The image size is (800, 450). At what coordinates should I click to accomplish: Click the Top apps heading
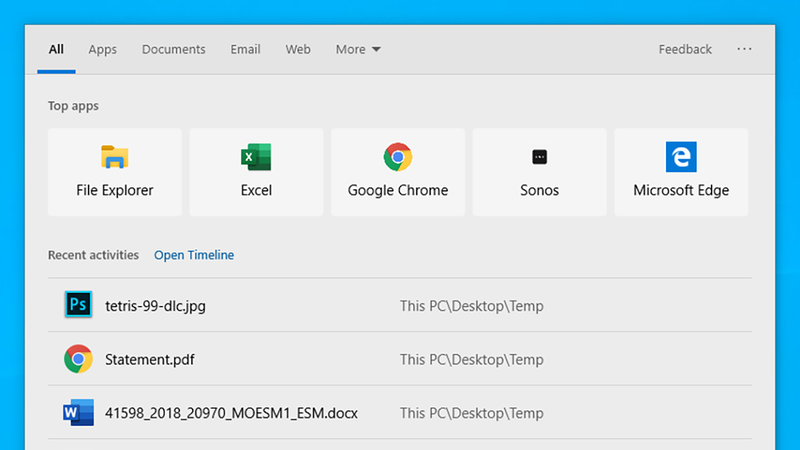[x=73, y=106]
